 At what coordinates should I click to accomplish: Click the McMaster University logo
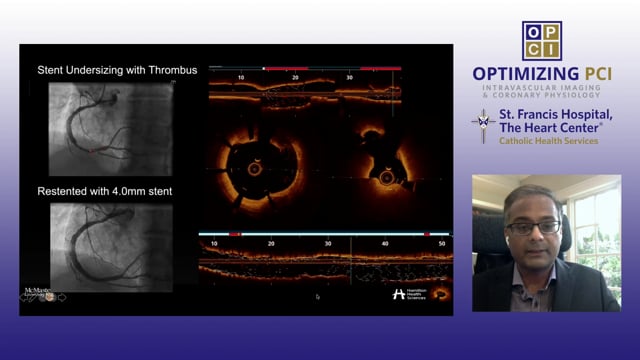pyautogui.click(x=37, y=291)
